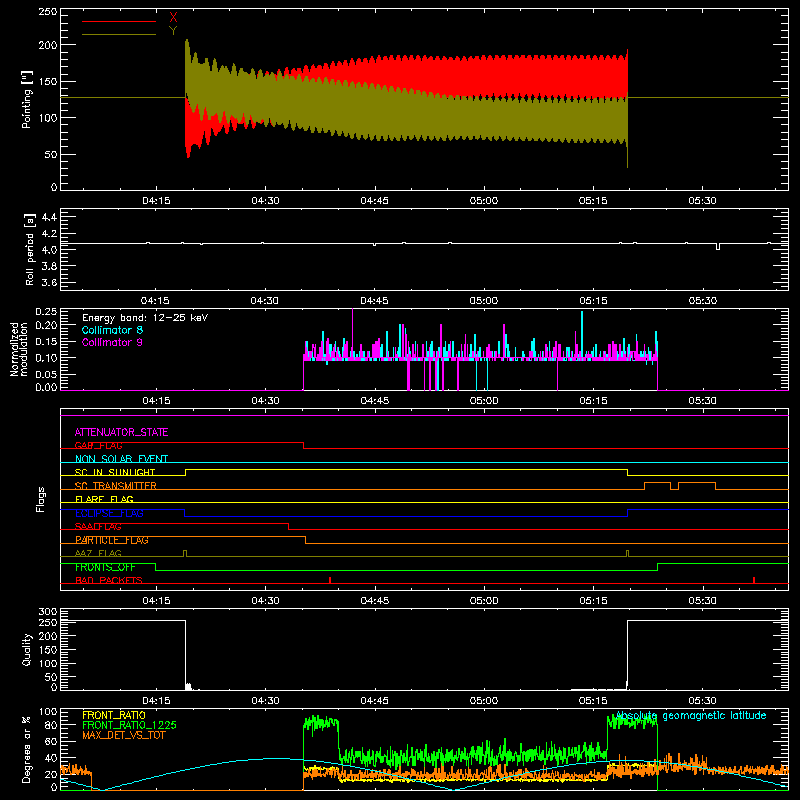Click the 05:00 tick under modulation plot
This screenshot has height=800, width=800.
coord(484,401)
